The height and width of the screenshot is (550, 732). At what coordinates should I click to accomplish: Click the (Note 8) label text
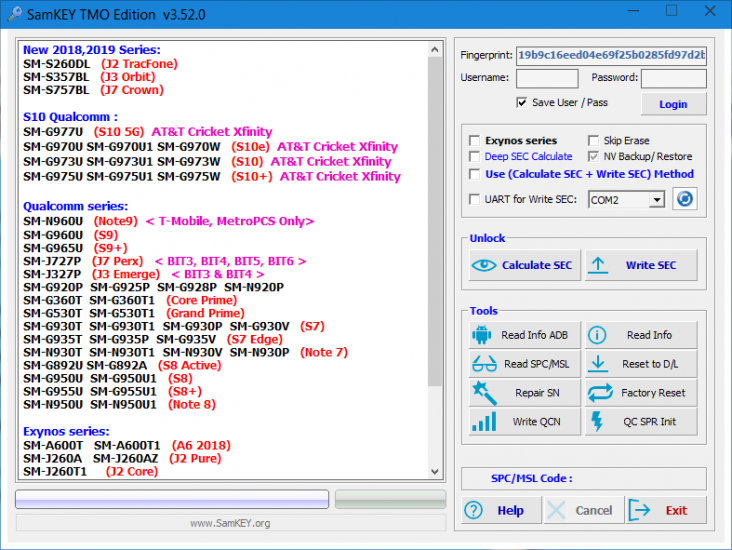(192, 404)
